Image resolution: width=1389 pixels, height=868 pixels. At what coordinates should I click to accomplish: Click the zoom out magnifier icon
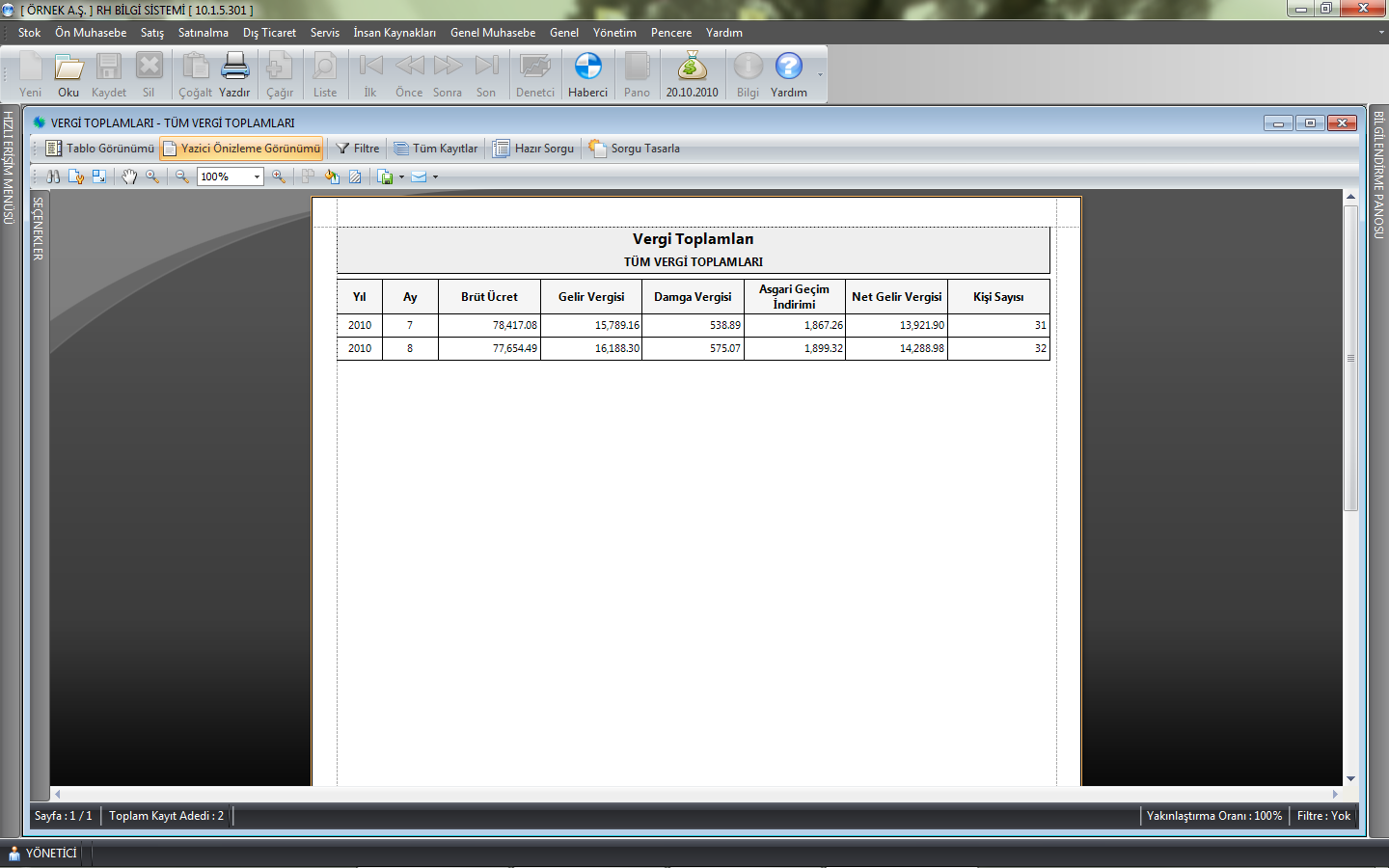(181, 176)
